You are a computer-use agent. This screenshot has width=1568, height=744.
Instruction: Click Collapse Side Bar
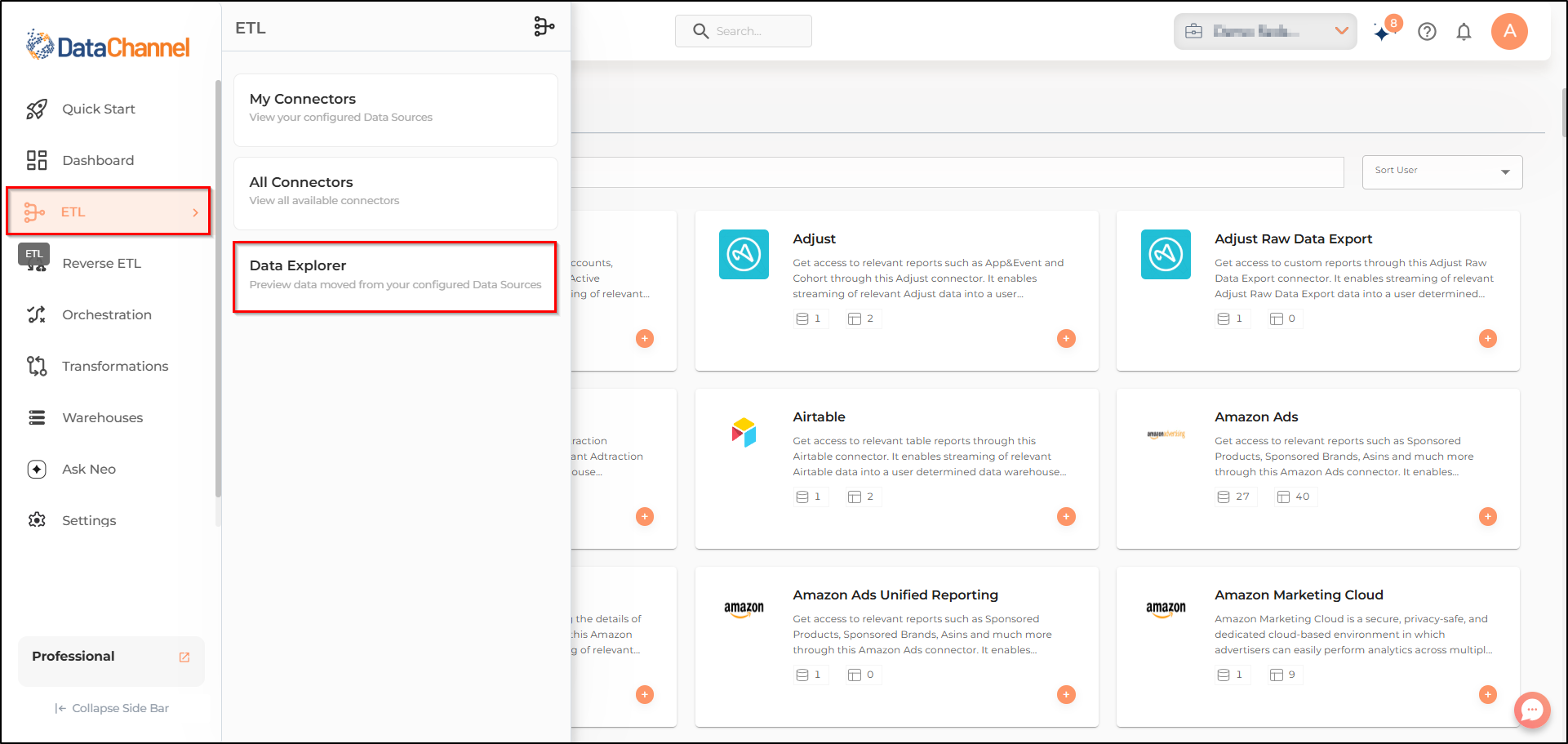pos(112,708)
